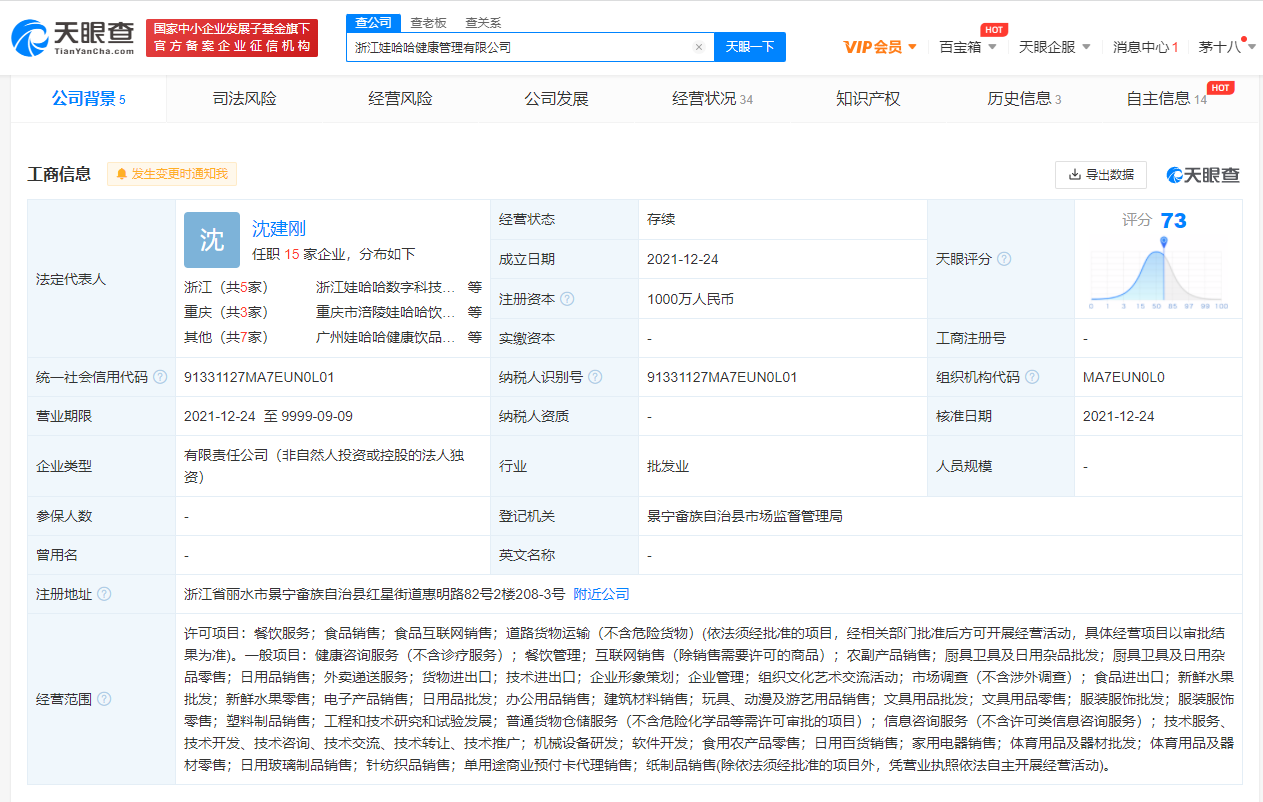Click 浙江（共5家） region link
The image size is (1263, 802).
(226, 286)
